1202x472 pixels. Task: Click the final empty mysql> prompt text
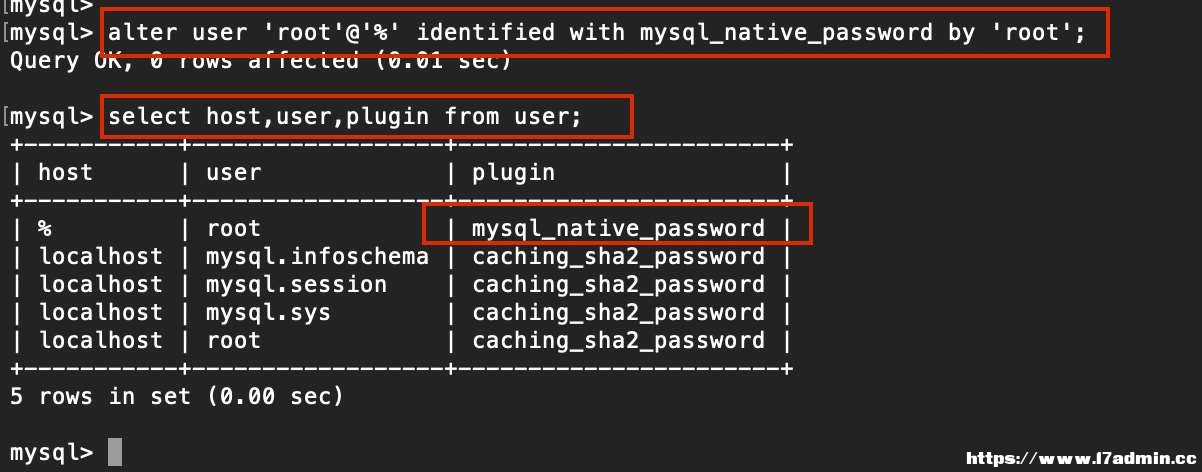[51, 452]
